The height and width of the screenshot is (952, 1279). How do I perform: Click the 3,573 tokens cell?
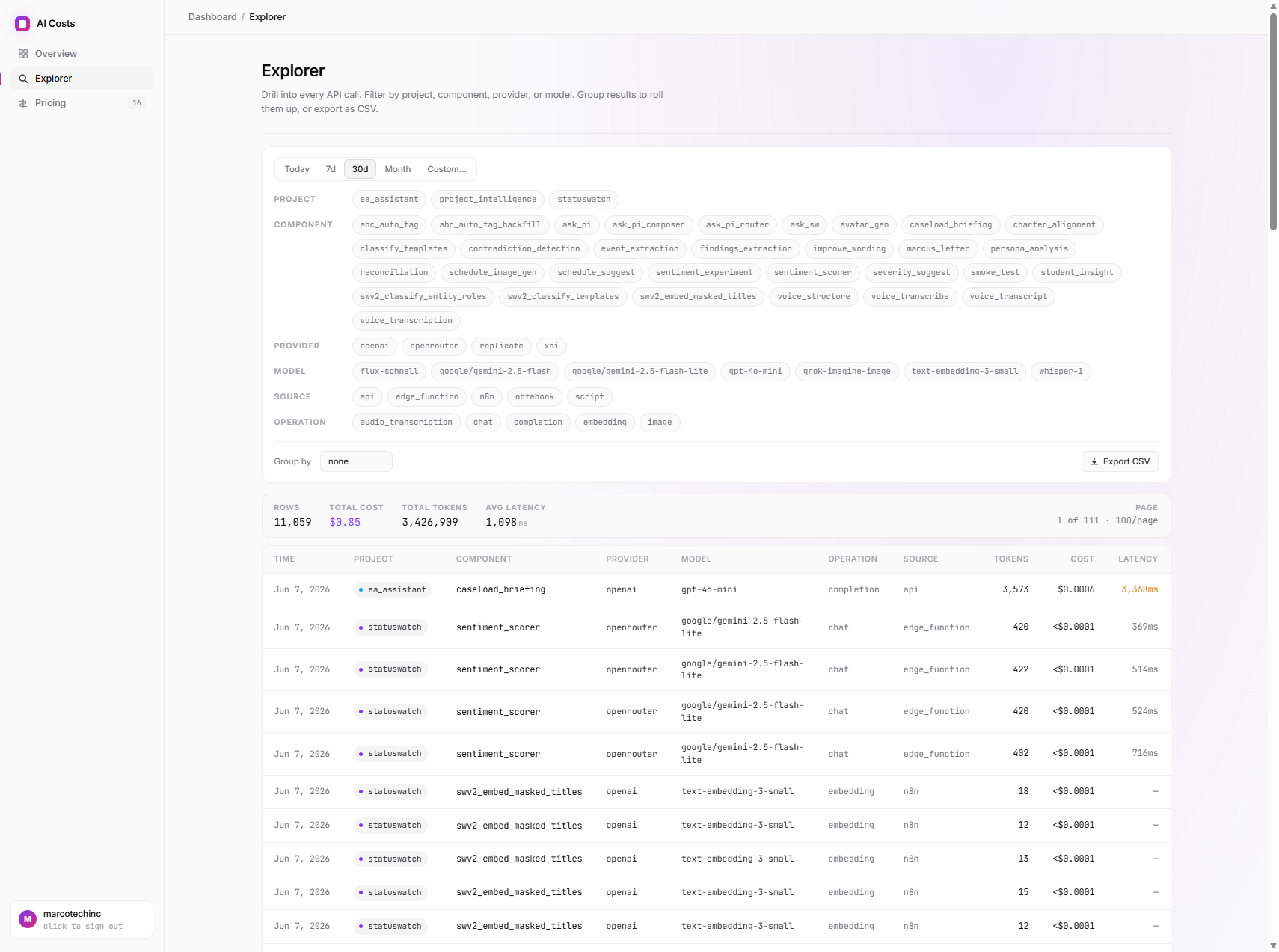pyautogui.click(x=1015, y=590)
